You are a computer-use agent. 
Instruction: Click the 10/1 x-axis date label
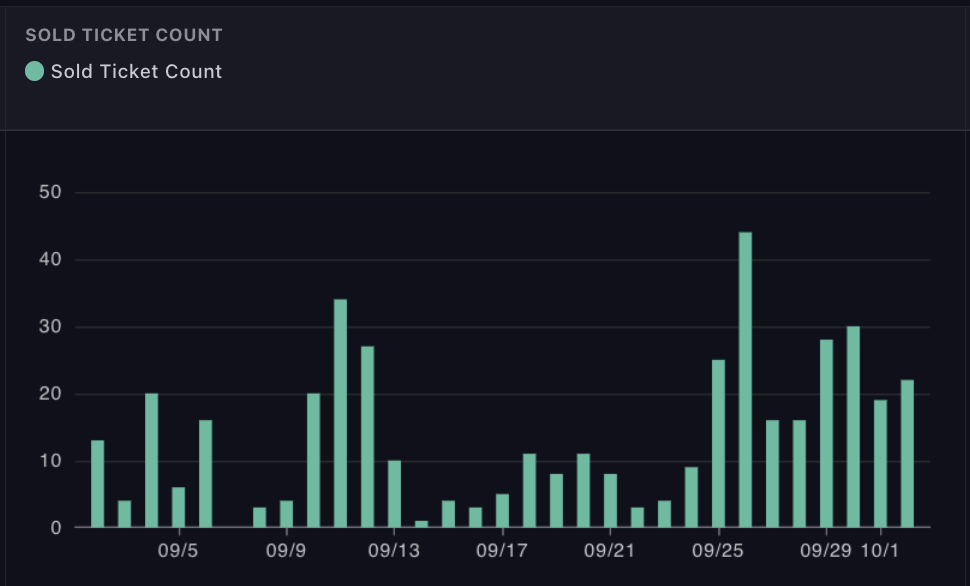click(880, 551)
